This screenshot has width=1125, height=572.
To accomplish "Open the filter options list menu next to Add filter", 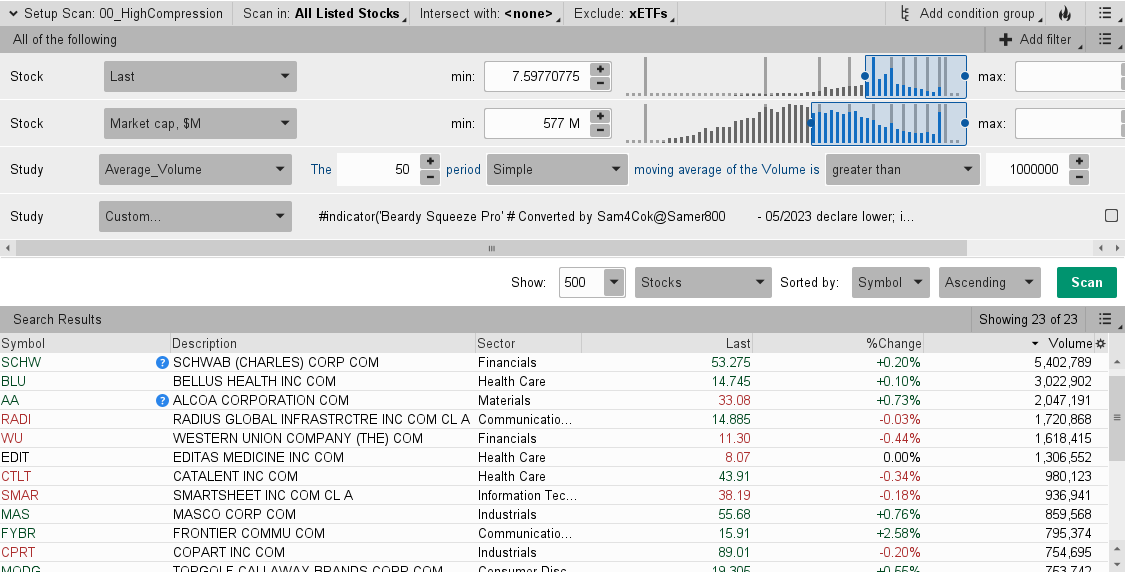I will click(1106, 39).
